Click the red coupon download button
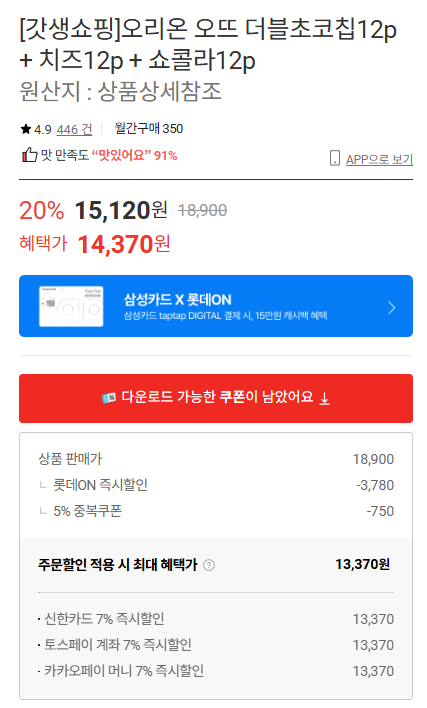 216,398
